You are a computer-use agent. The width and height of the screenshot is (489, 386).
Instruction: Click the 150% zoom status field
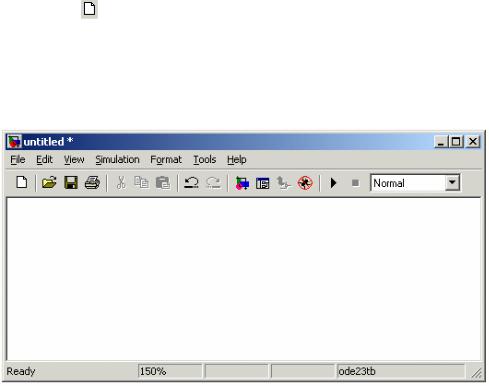click(x=170, y=371)
